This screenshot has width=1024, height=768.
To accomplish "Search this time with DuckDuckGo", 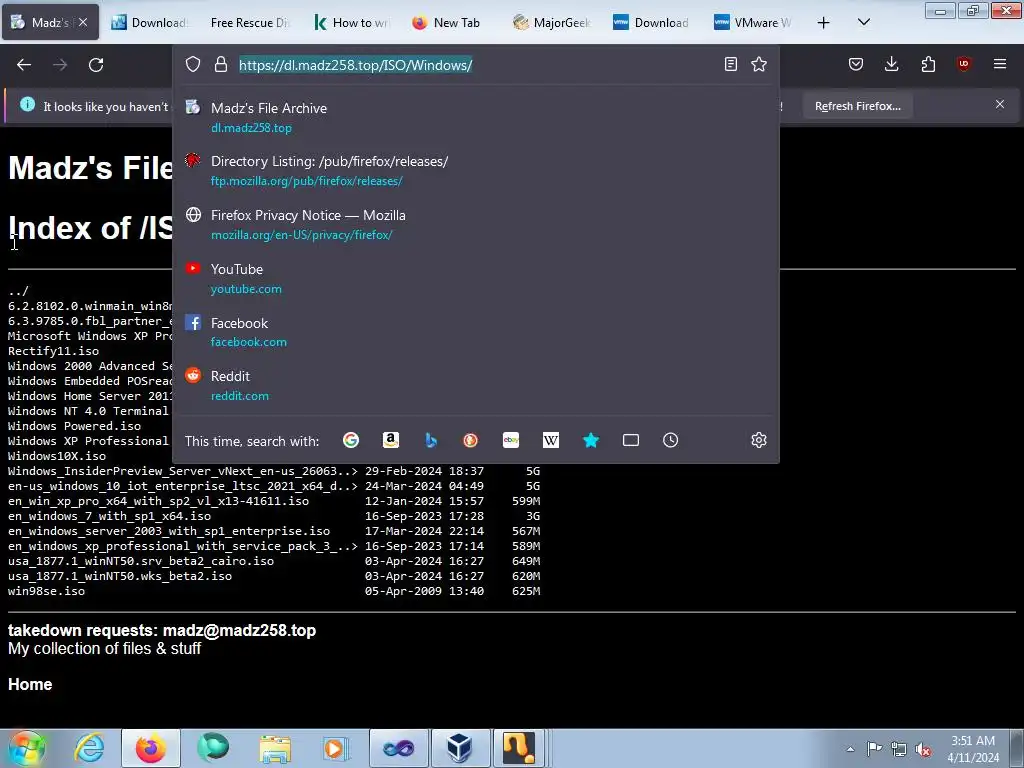I will [x=470, y=440].
